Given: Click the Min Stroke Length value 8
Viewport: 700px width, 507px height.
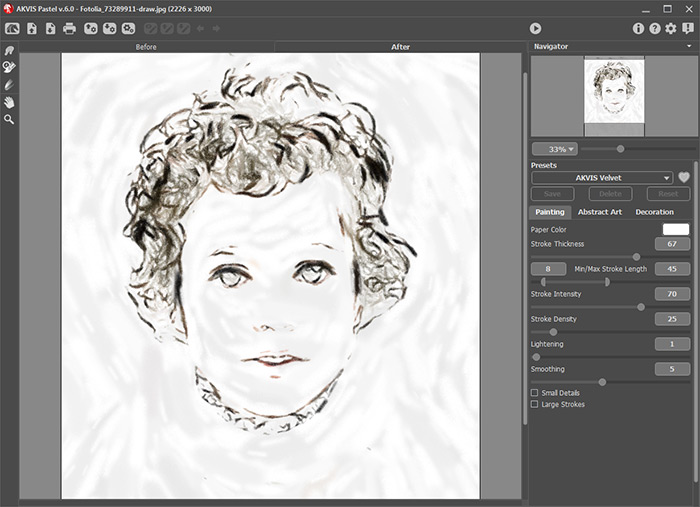Looking at the screenshot, I should click(x=548, y=269).
